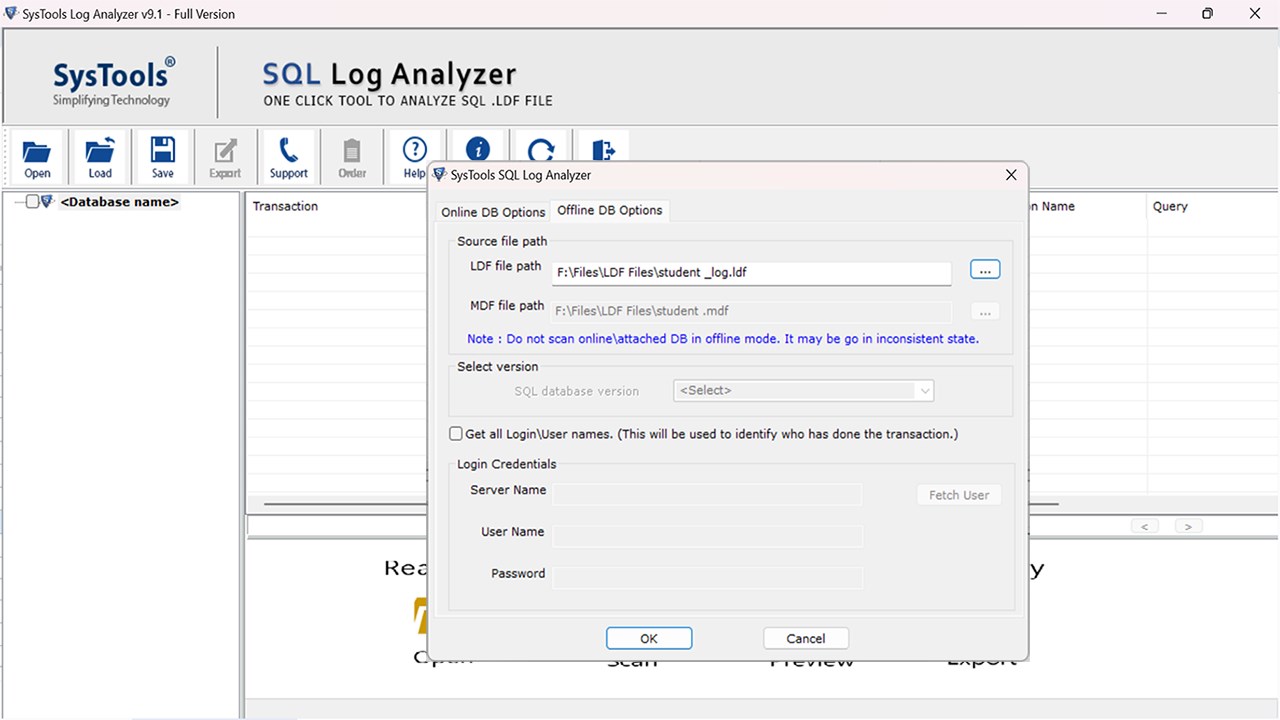Click the info About icon in toolbar
This screenshot has width=1280, height=720.
(478, 148)
